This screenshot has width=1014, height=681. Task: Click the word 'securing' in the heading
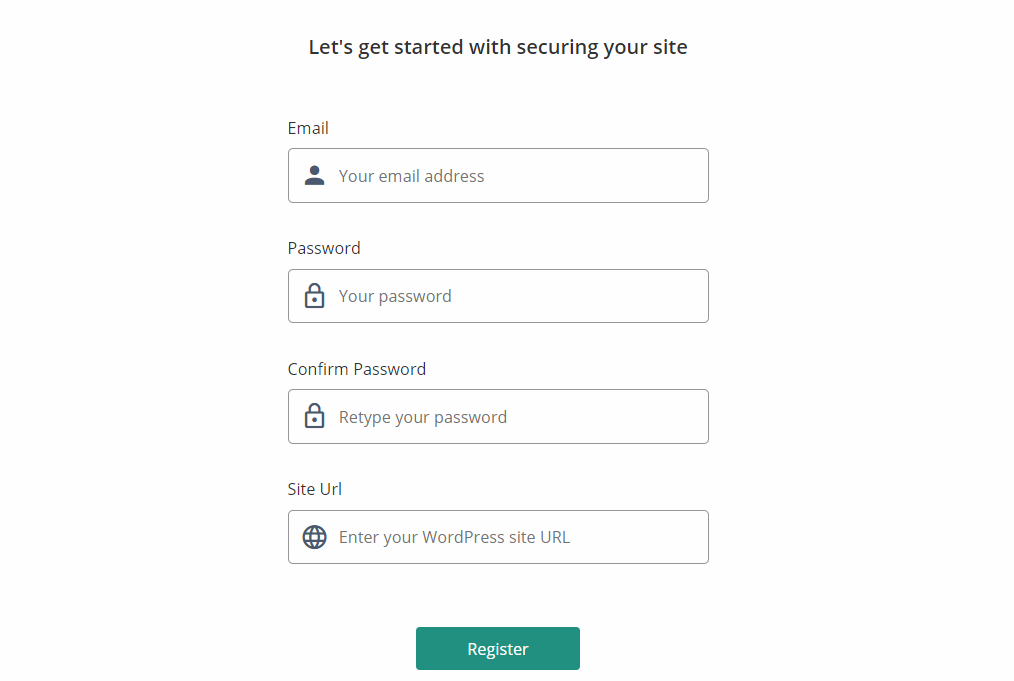point(558,48)
